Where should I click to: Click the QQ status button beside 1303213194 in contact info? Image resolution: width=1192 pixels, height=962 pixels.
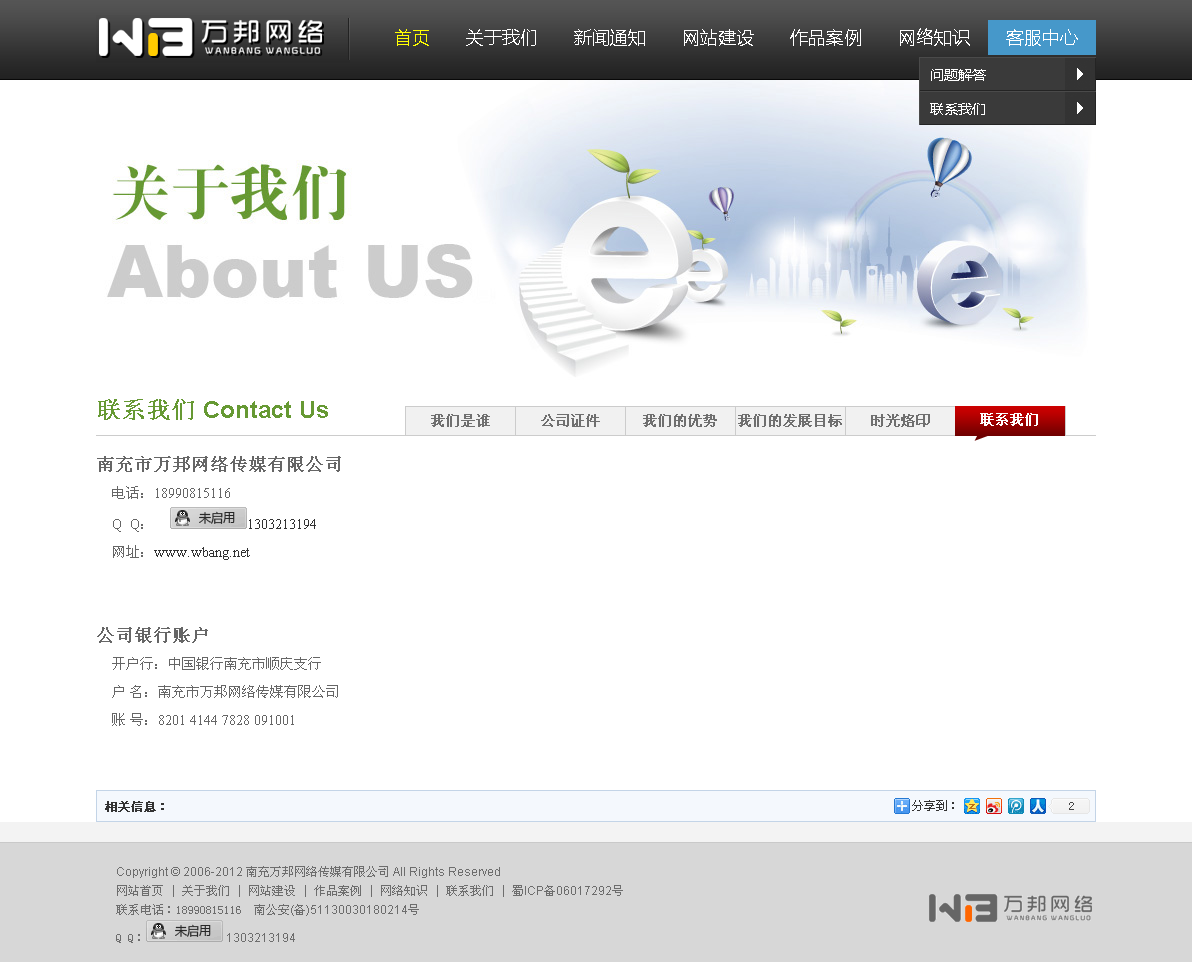(x=208, y=518)
